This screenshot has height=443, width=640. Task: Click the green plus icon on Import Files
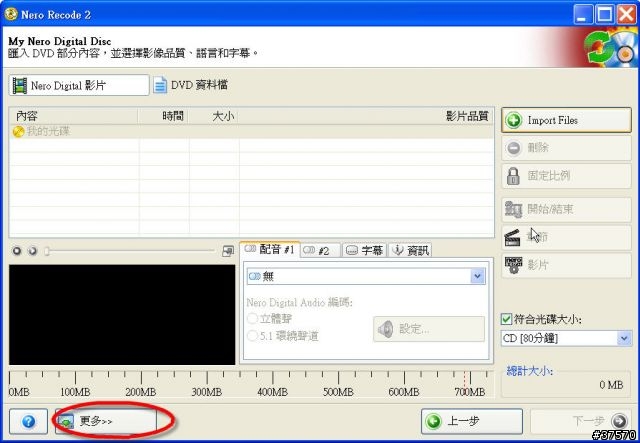pos(513,120)
